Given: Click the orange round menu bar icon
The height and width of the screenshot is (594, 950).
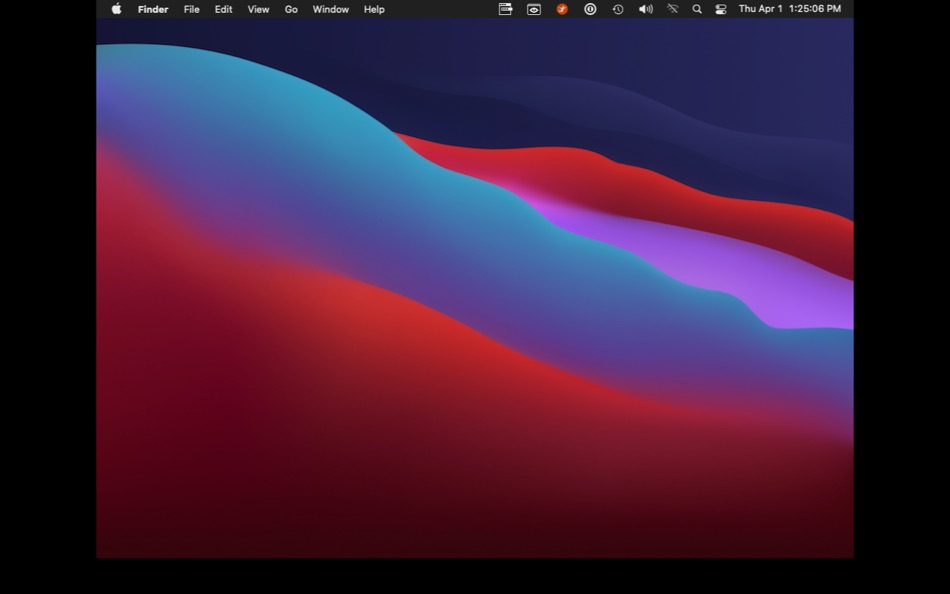Looking at the screenshot, I should click(562, 9).
